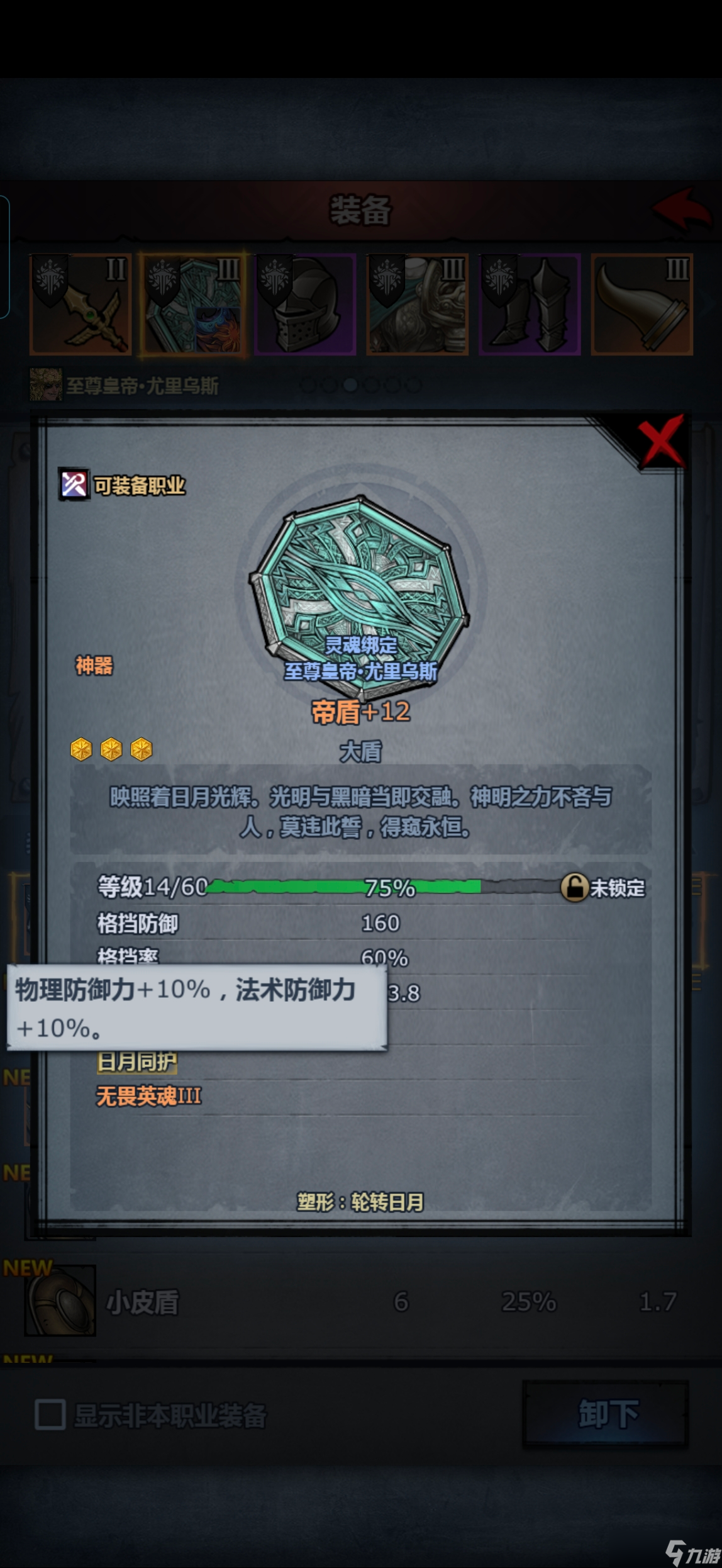Viewport: 722px width, 1568px height.
Task: Select the chest armor equipment slot
Action: coord(418,305)
